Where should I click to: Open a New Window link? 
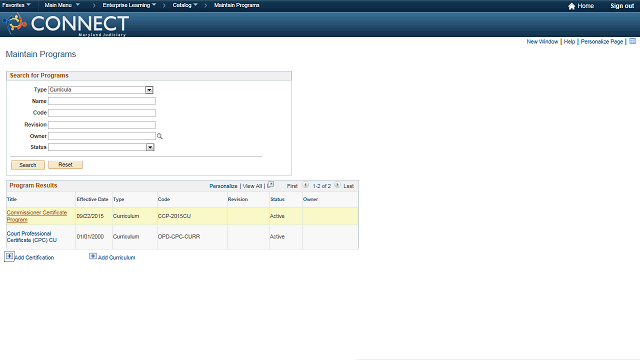[x=542, y=42]
